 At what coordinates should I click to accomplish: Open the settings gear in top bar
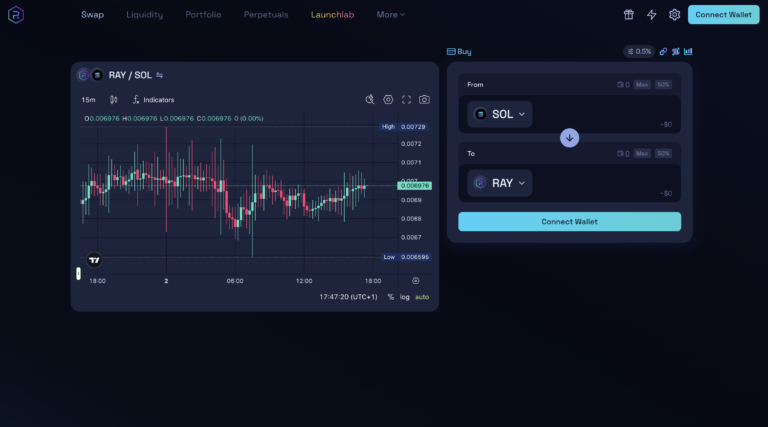tap(675, 15)
